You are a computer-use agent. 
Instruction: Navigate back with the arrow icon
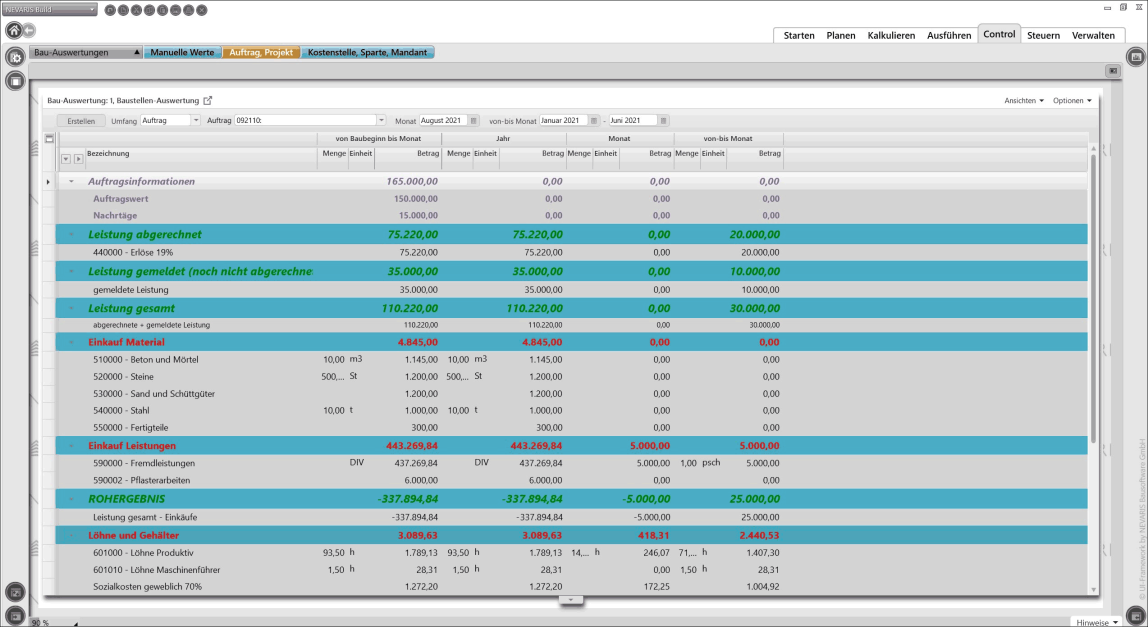click(29, 30)
